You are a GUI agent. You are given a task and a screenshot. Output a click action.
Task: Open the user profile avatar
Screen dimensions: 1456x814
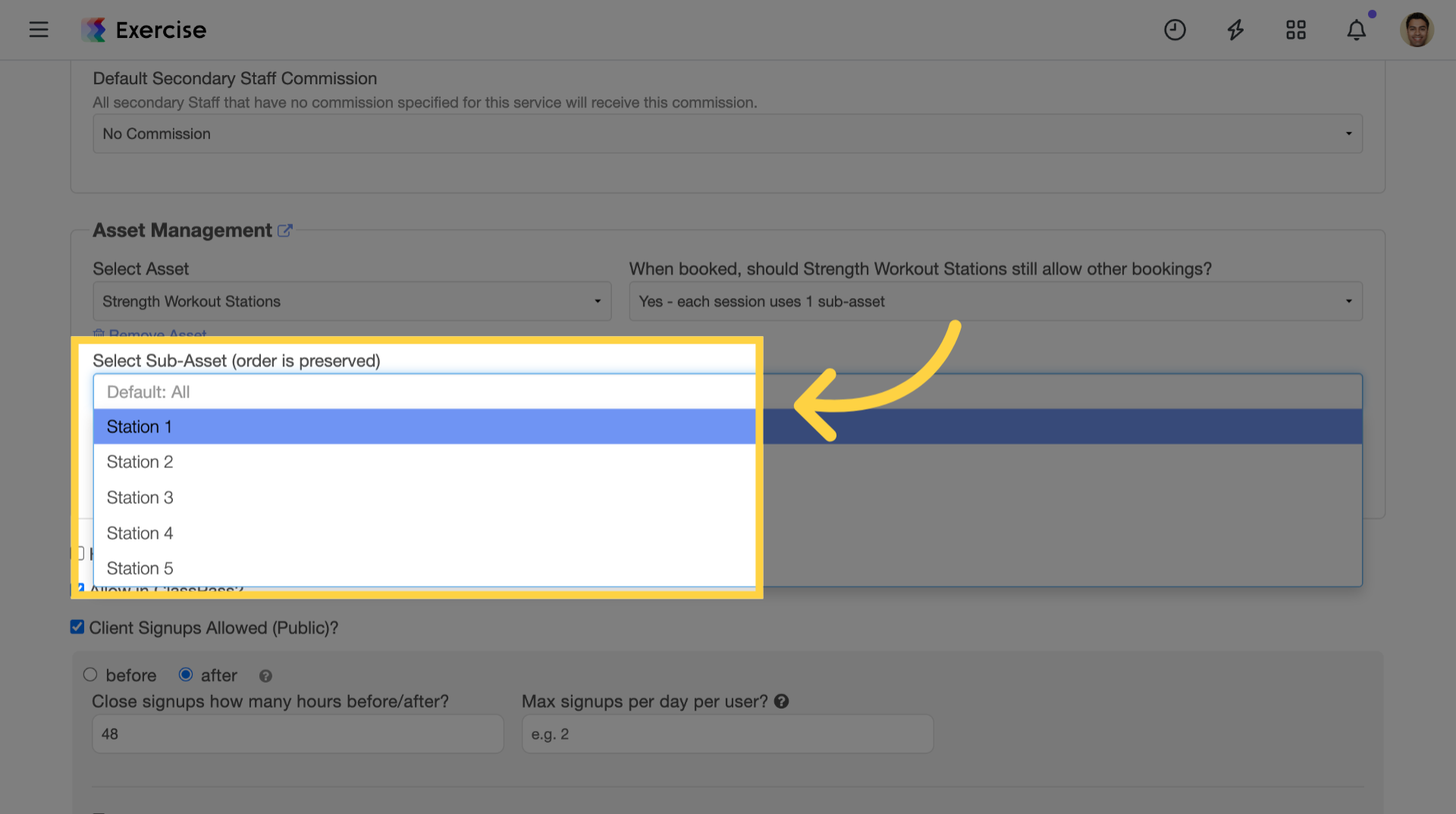coord(1417,30)
